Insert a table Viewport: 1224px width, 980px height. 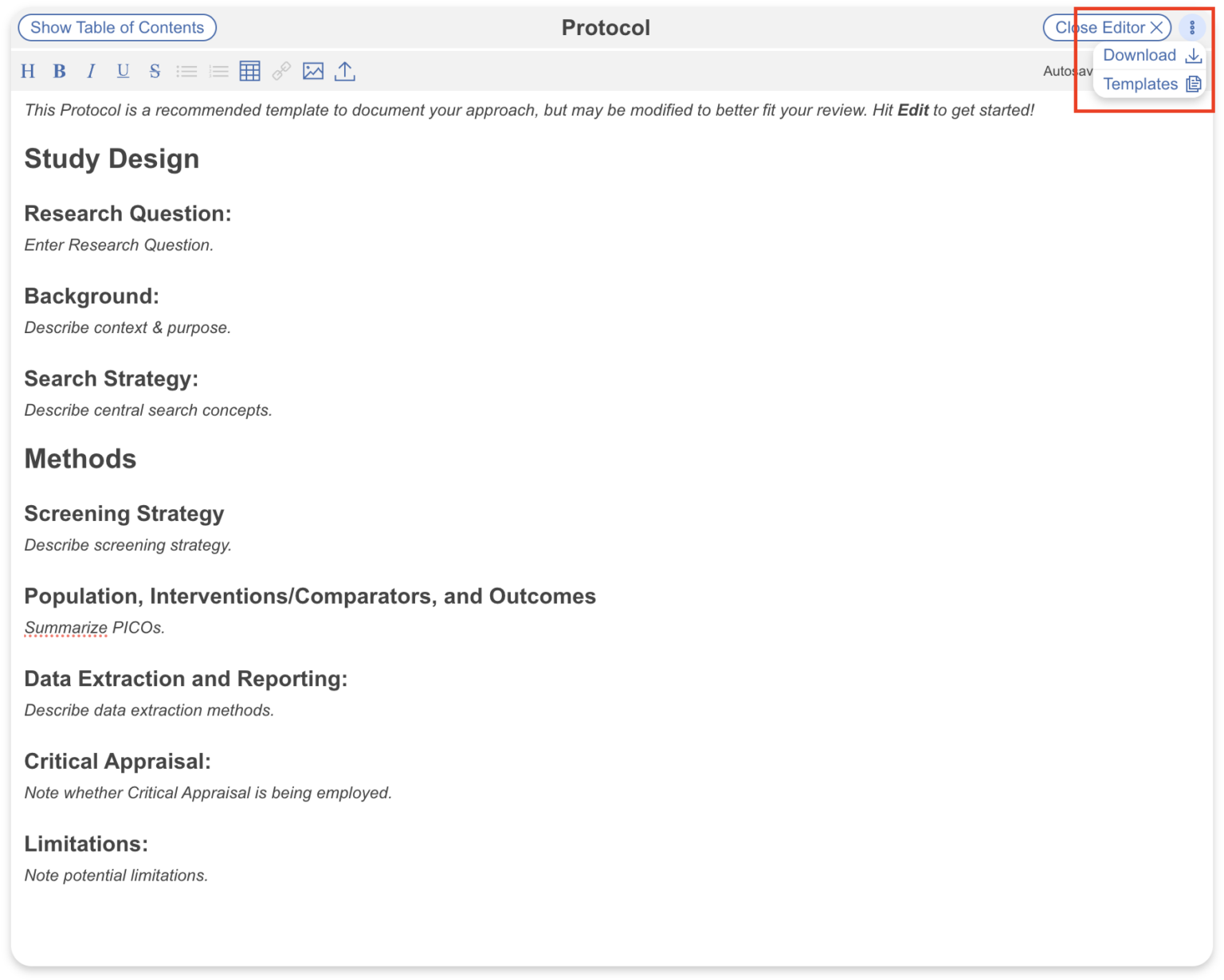point(249,71)
